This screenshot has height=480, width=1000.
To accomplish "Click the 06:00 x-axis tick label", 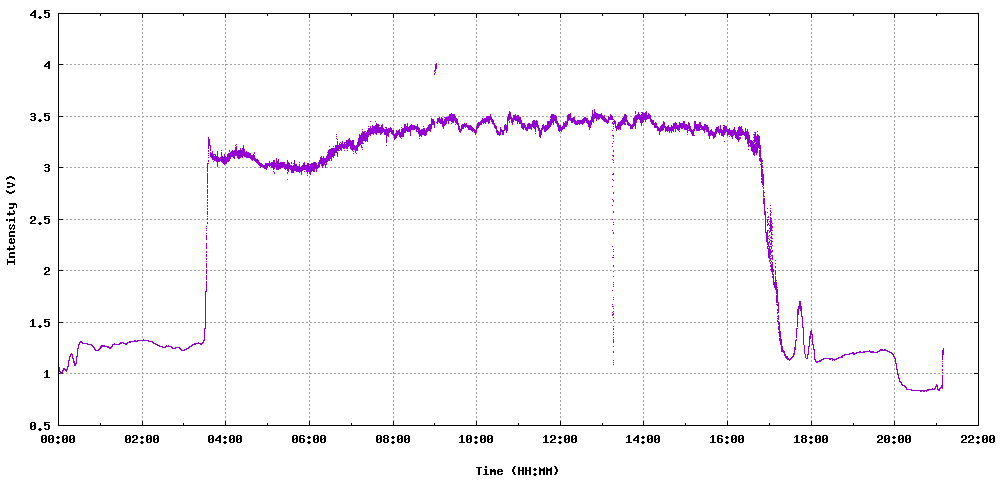I will click(309, 439).
